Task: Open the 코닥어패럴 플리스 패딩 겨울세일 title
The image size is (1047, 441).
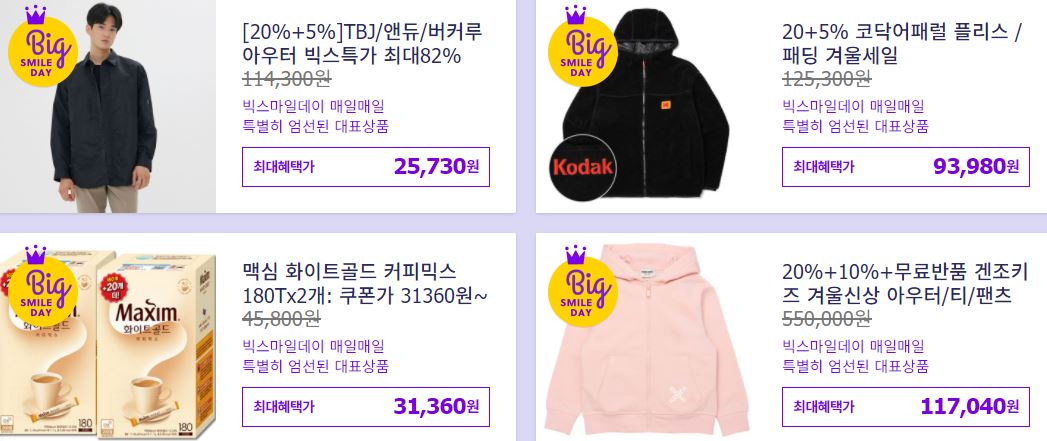Action: (x=902, y=43)
